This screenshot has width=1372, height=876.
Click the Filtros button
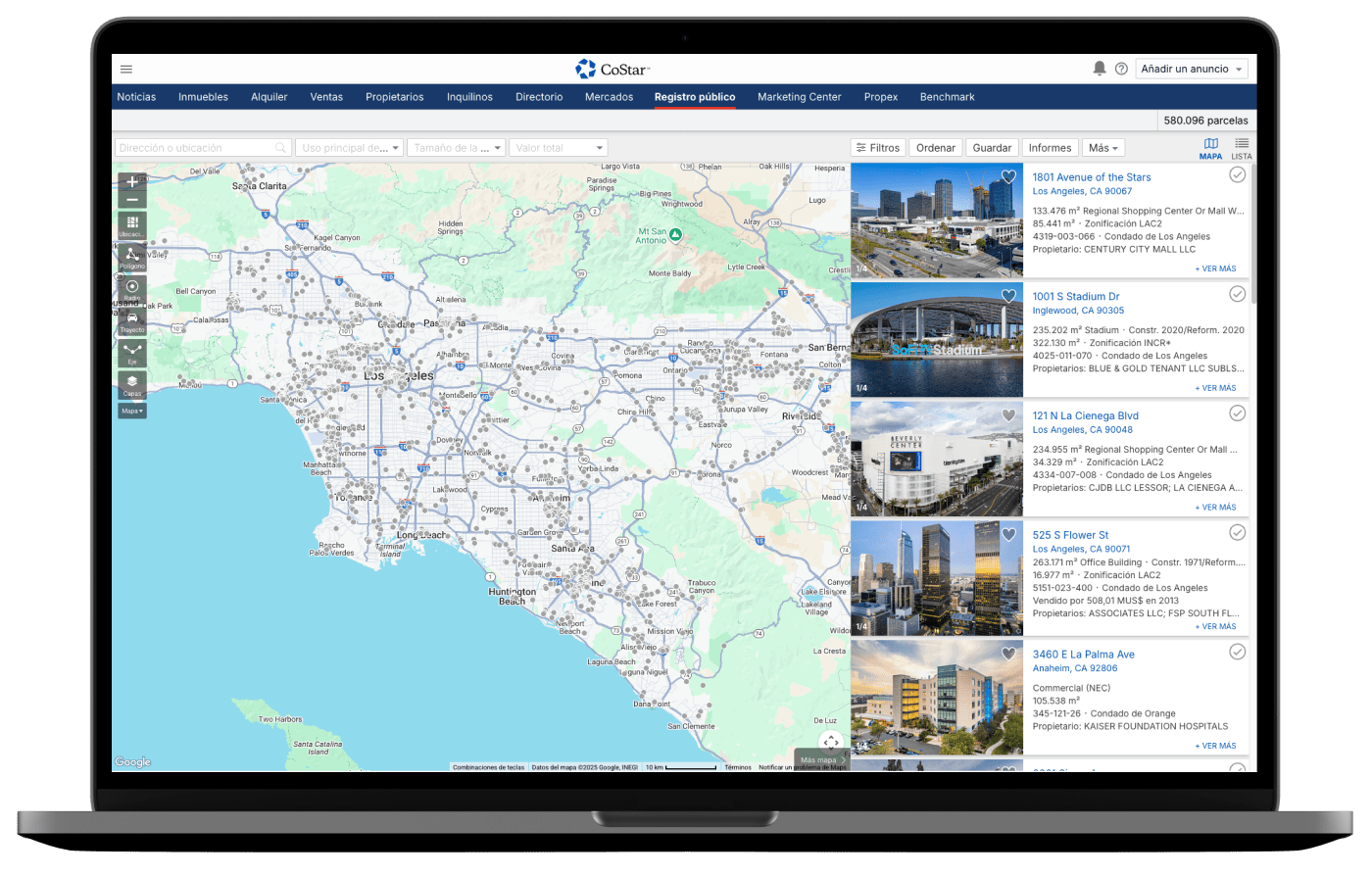click(878, 148)
